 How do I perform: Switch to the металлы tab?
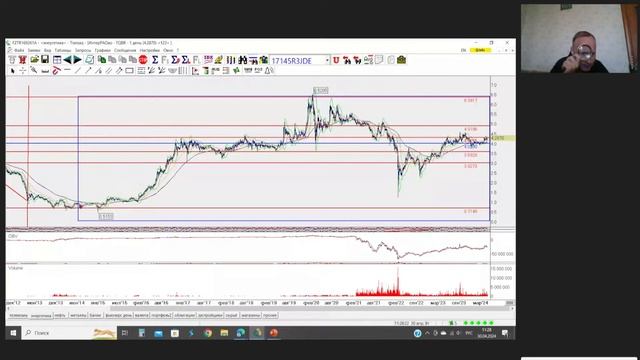coord(78,316)
